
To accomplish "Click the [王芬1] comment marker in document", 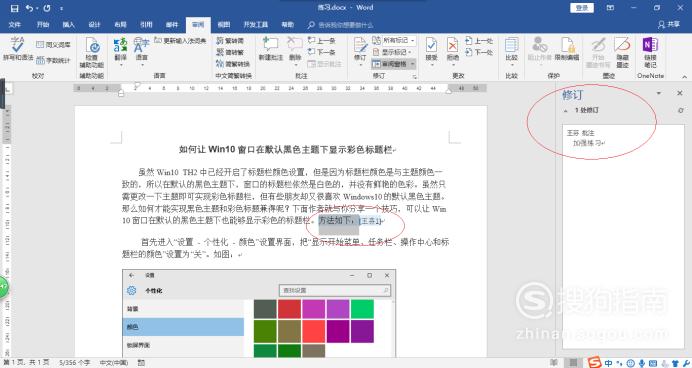I will 370,221.
